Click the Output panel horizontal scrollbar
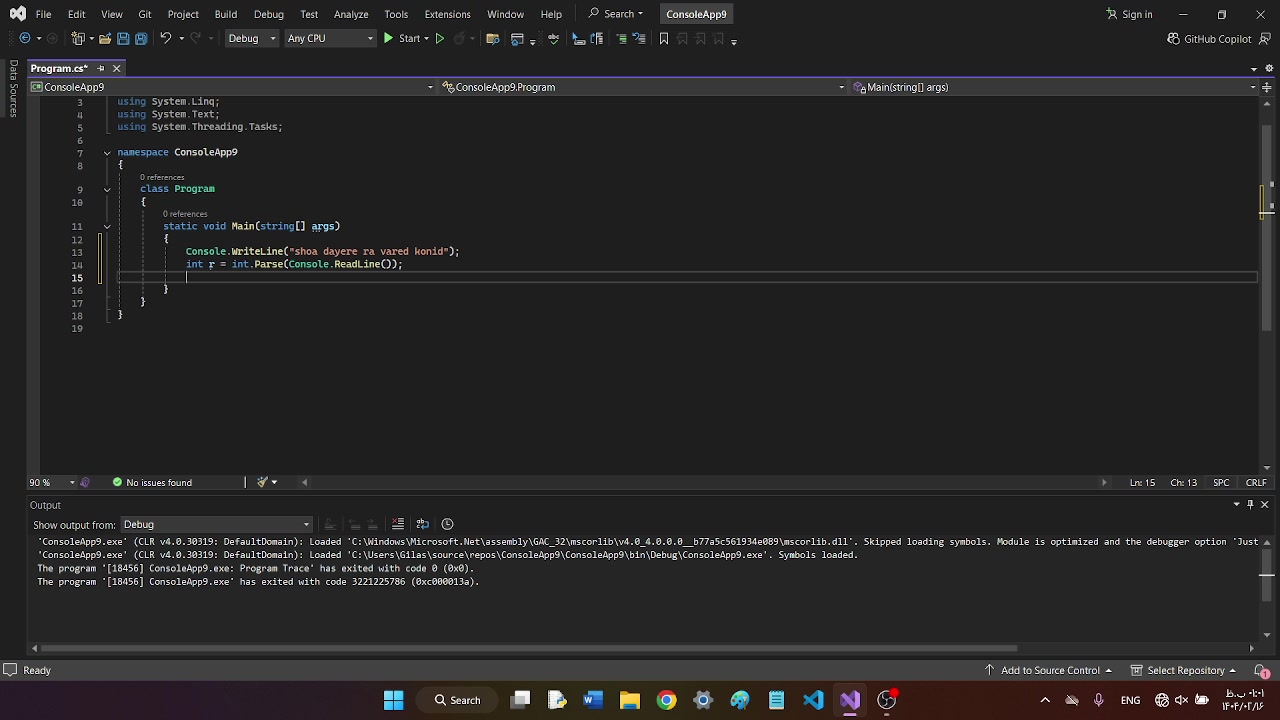 [530, 648]
